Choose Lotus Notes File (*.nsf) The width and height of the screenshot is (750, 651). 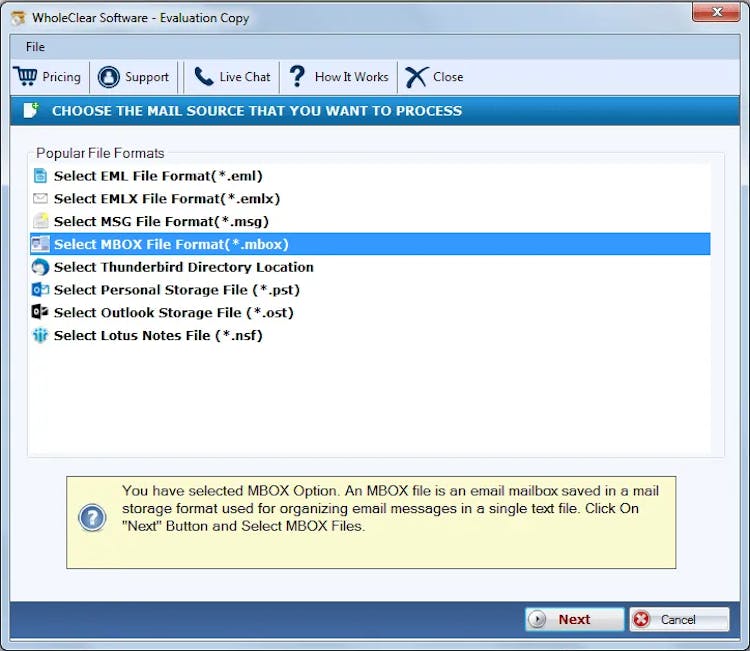click(158, 336)
